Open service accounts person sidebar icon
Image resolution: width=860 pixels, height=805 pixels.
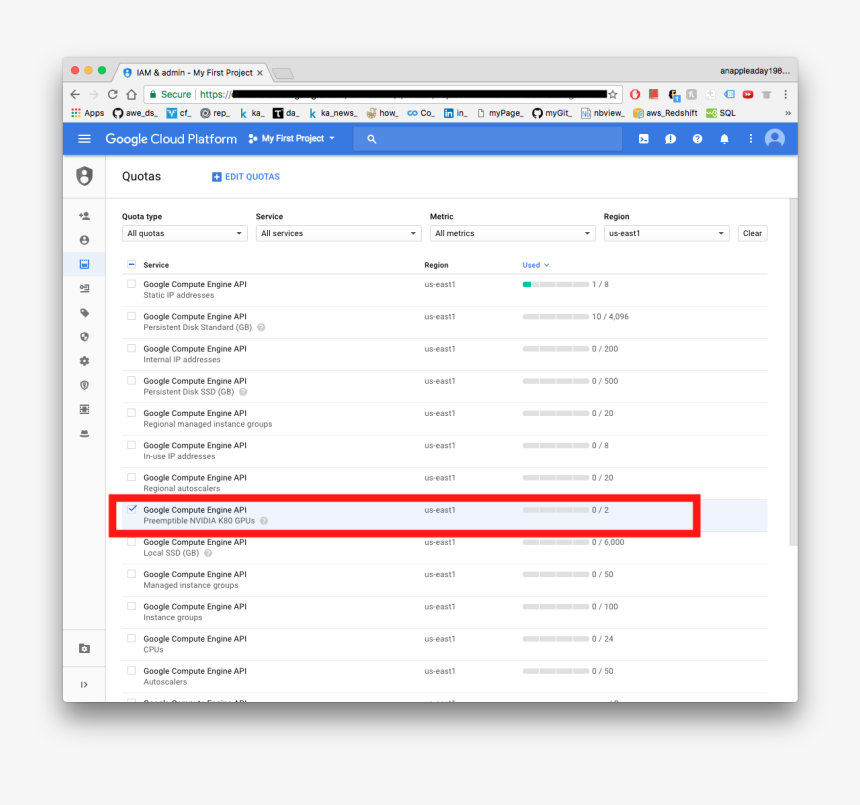tap(84, 240)
